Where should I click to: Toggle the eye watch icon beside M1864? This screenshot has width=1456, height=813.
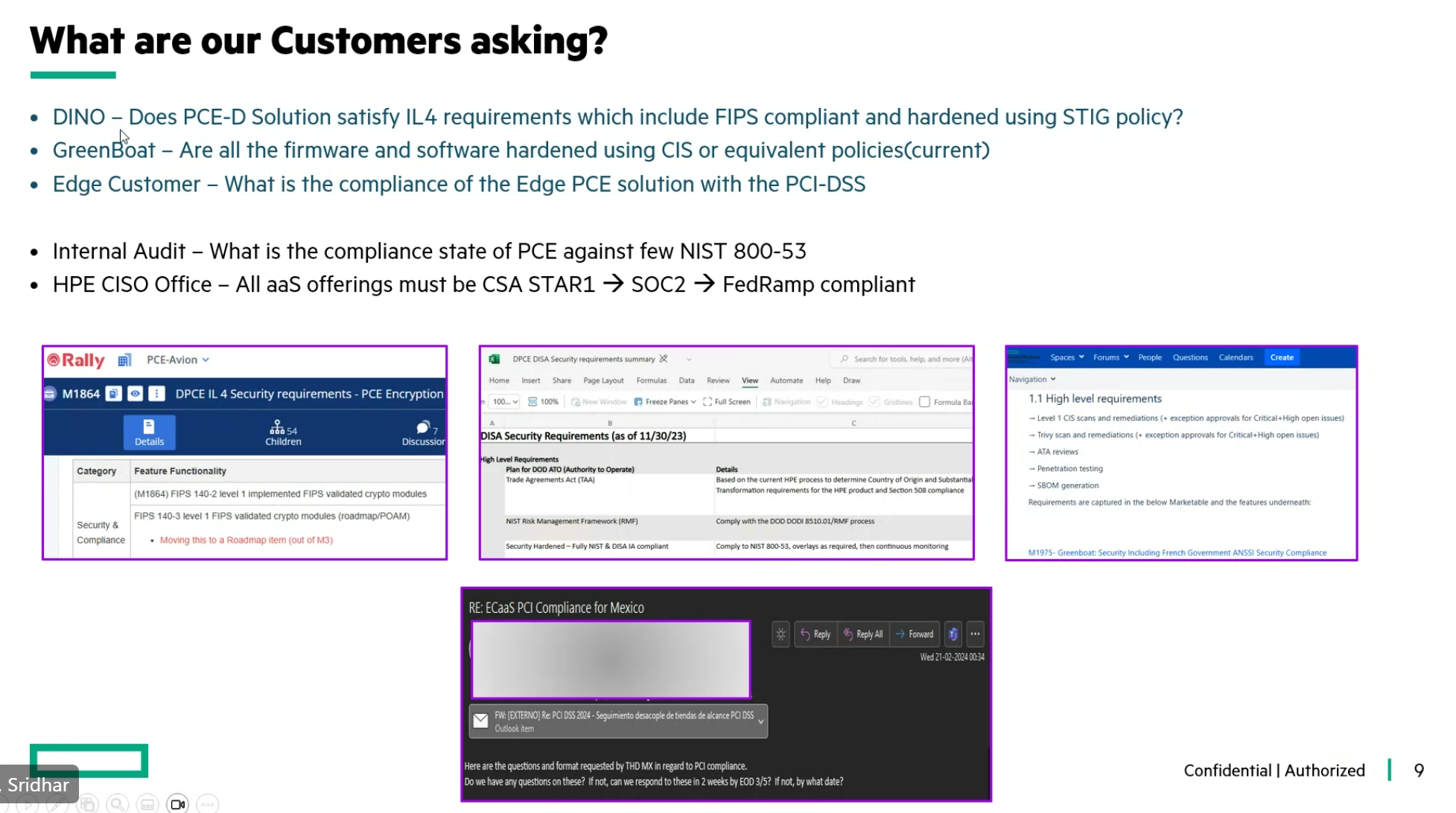point(135,394)
